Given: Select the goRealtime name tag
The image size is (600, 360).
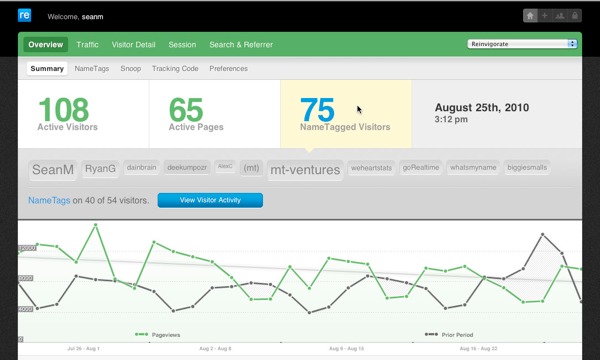Looking at the screenshot, I should pos(421,168).
